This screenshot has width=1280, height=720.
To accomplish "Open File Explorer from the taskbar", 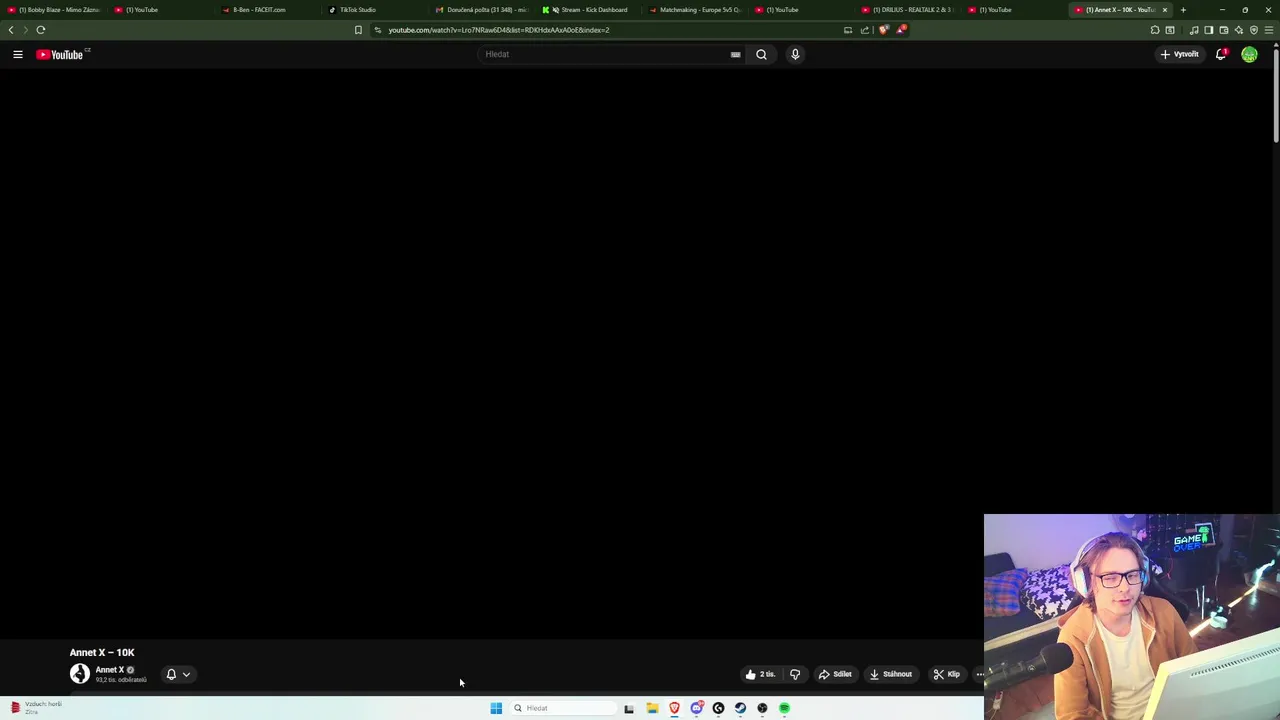I will 652,708.
